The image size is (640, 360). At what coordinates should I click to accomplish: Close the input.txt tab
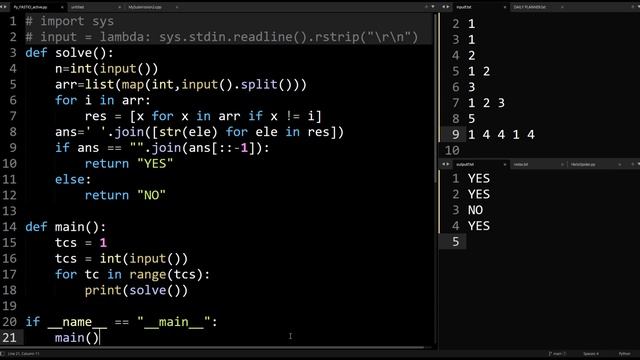[504, 7]
